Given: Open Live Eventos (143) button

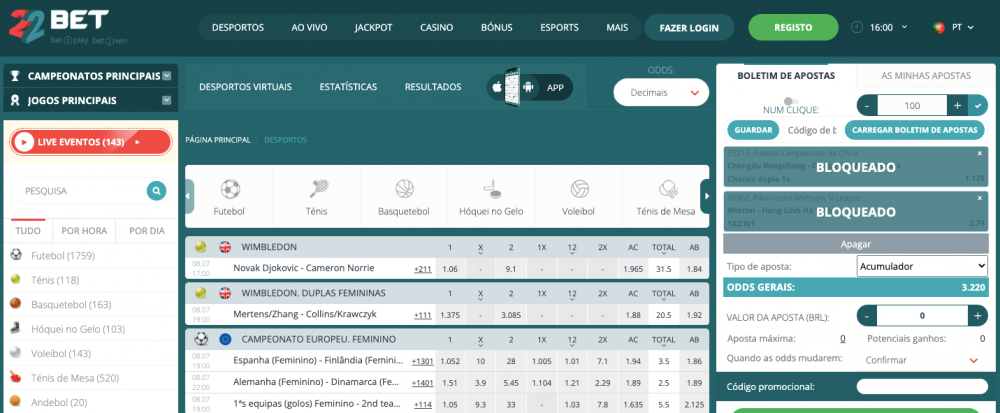Looking at the screenshot, I should [x=91, y=142].
